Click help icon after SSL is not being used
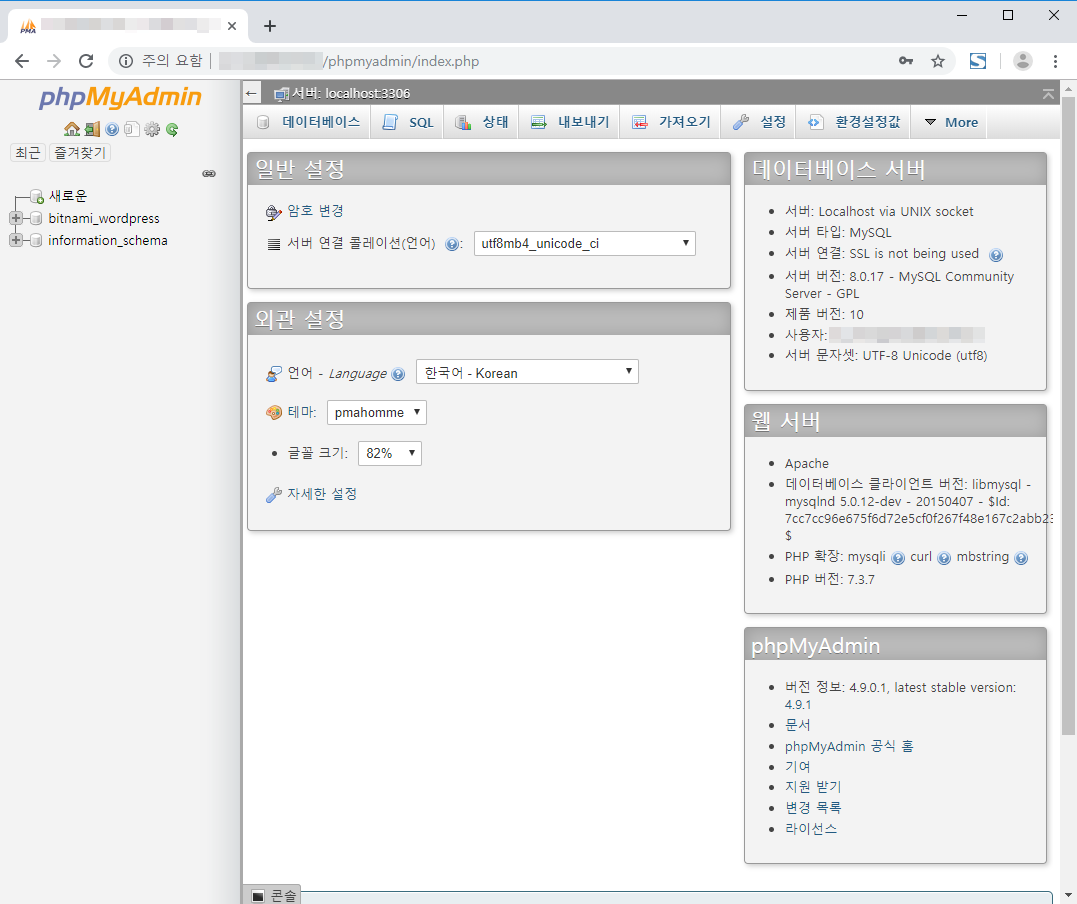The height and width of the screenshot is (904, 1077). tap(995, 256)
